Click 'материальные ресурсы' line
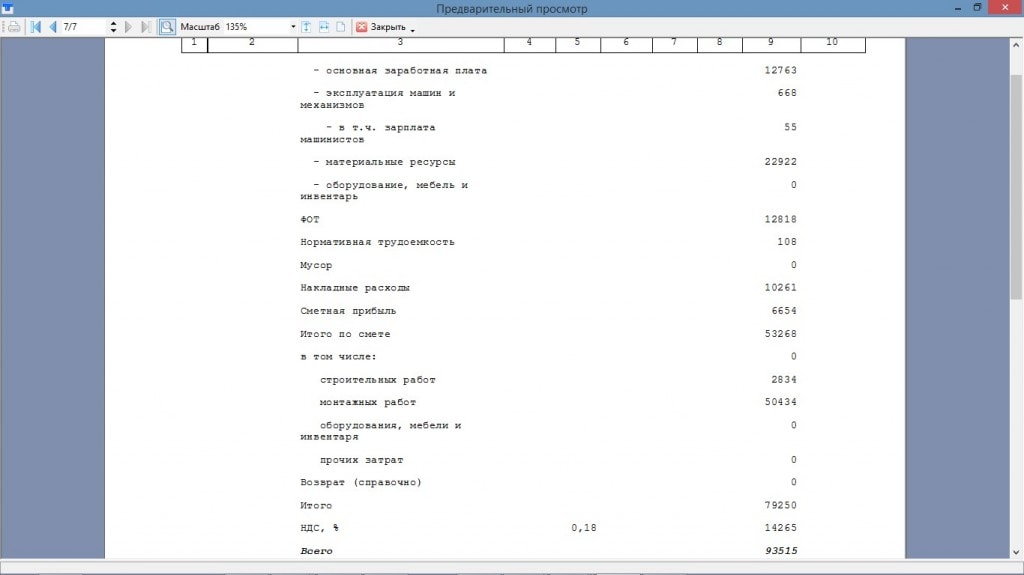The image size is (1024, 575). [384, 162]
